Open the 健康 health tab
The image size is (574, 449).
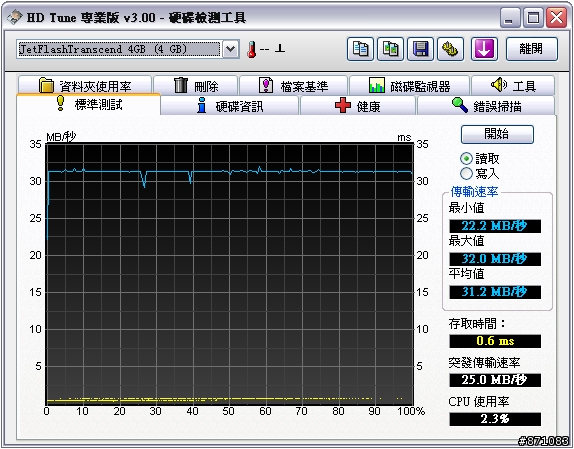coord(357,106)
